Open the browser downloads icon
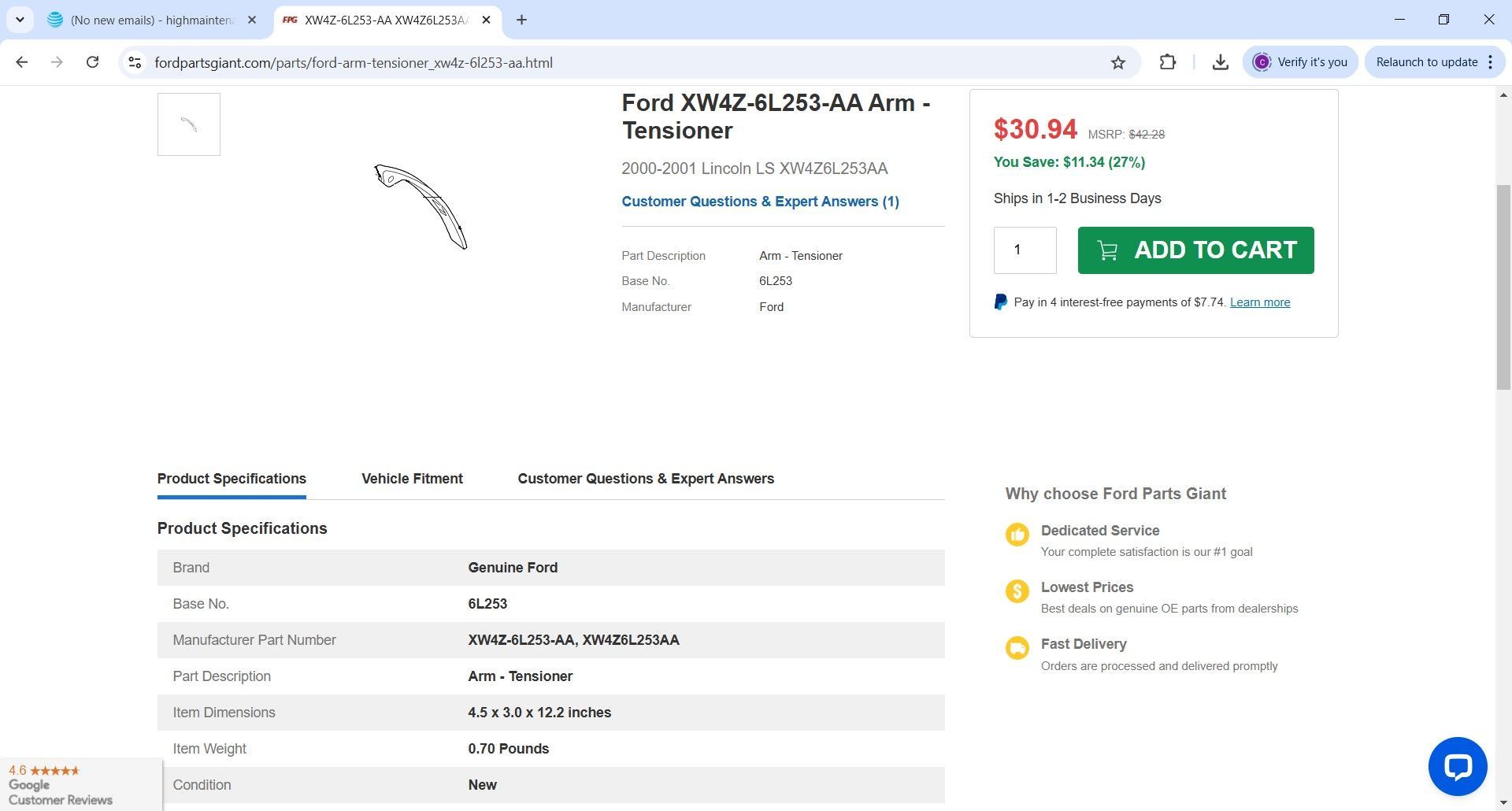The image size is (1512, 811). pos(1220,62)
